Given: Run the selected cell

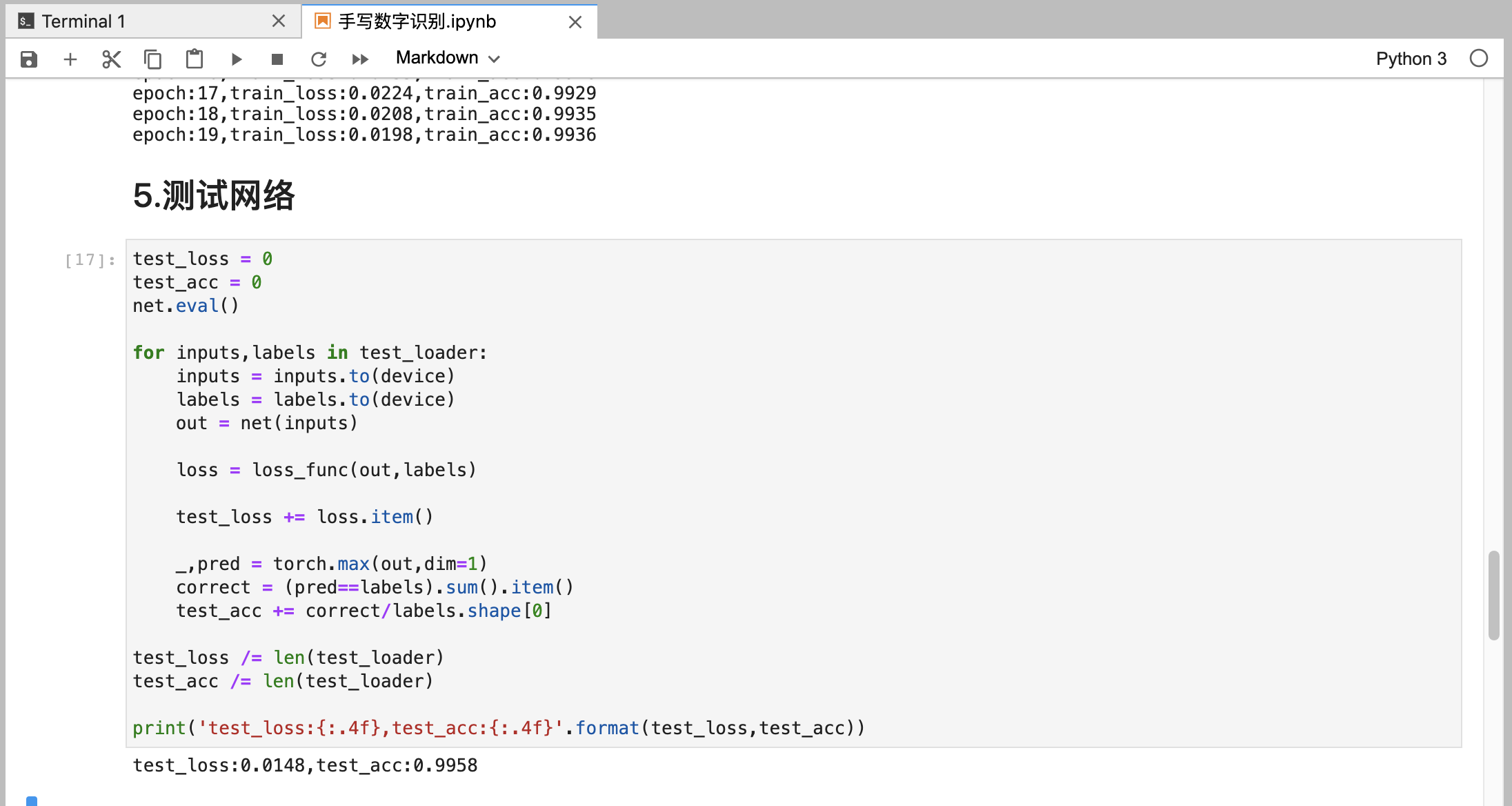Looking at the screenshot, I should click(x=236, y=59).
